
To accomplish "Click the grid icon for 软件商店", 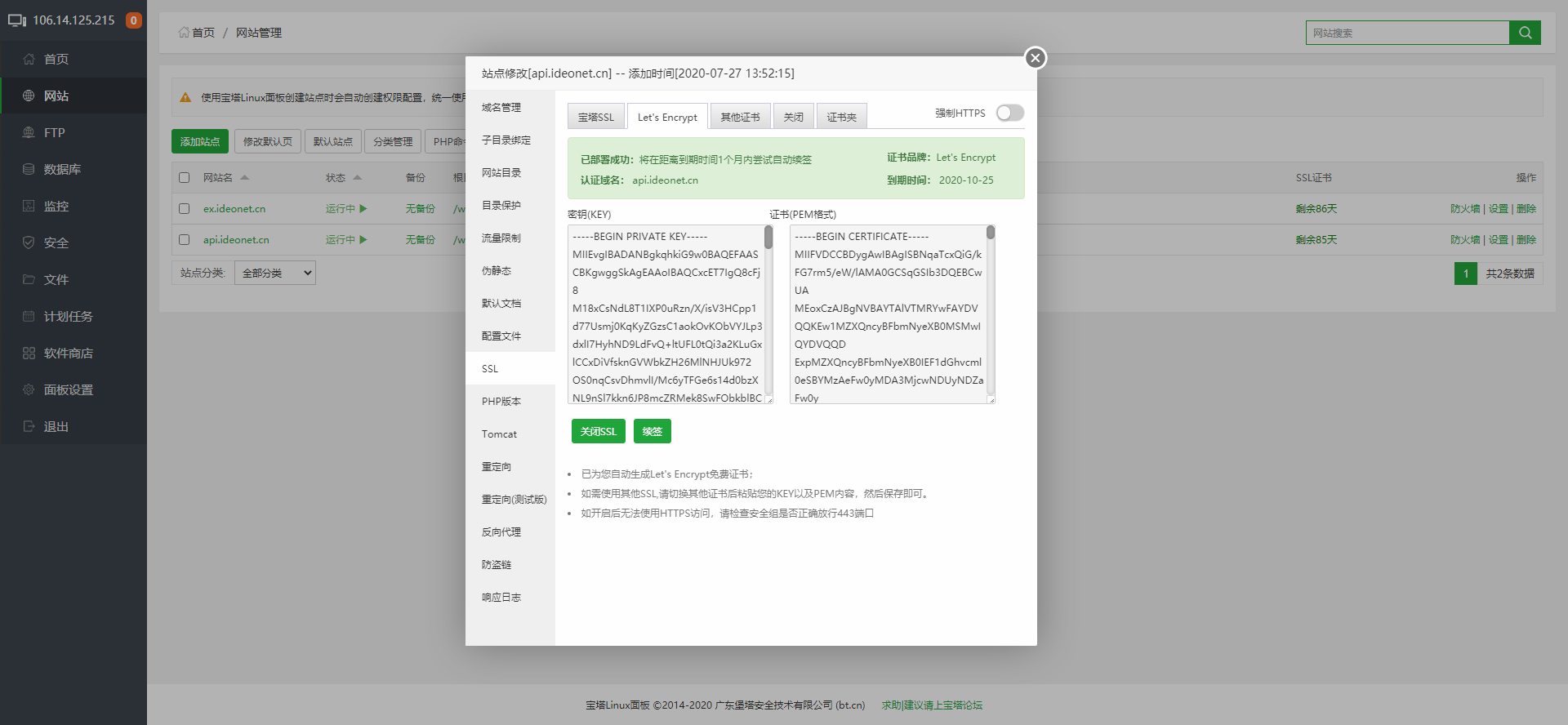I will (x=29, y=353).
